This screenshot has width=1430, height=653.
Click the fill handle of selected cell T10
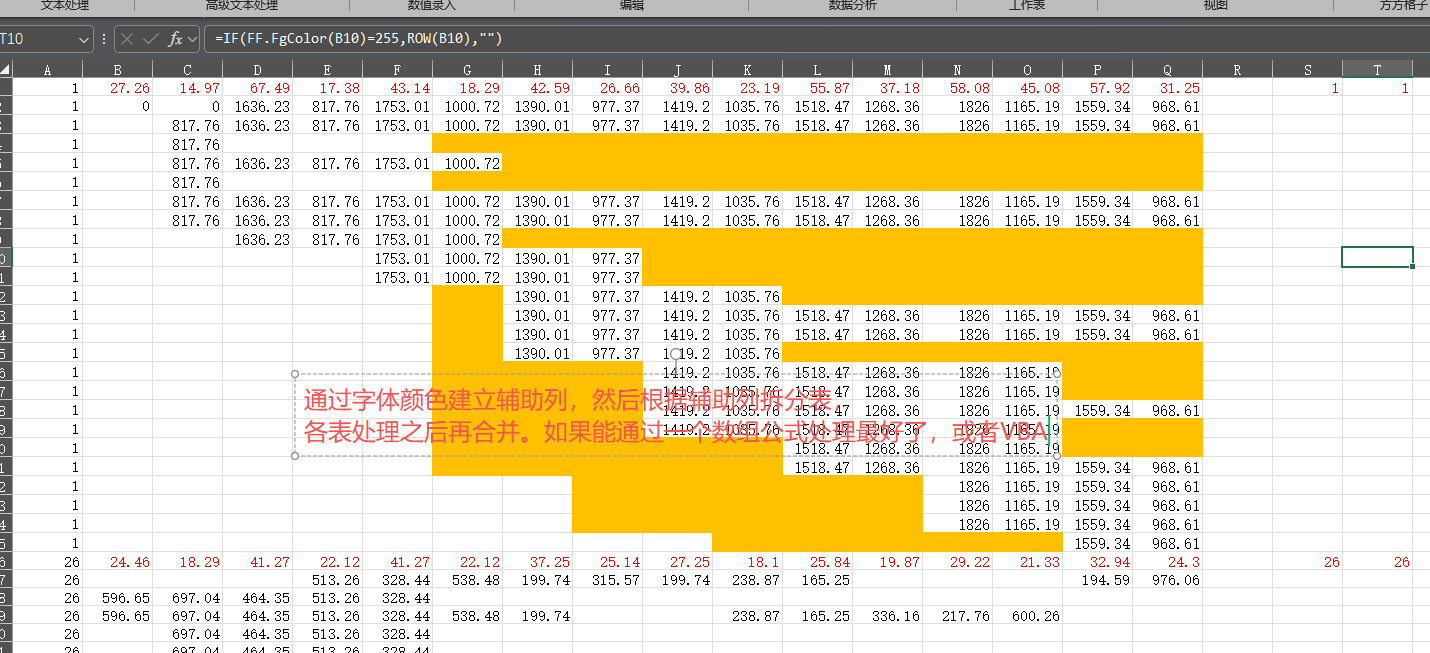1412,267
